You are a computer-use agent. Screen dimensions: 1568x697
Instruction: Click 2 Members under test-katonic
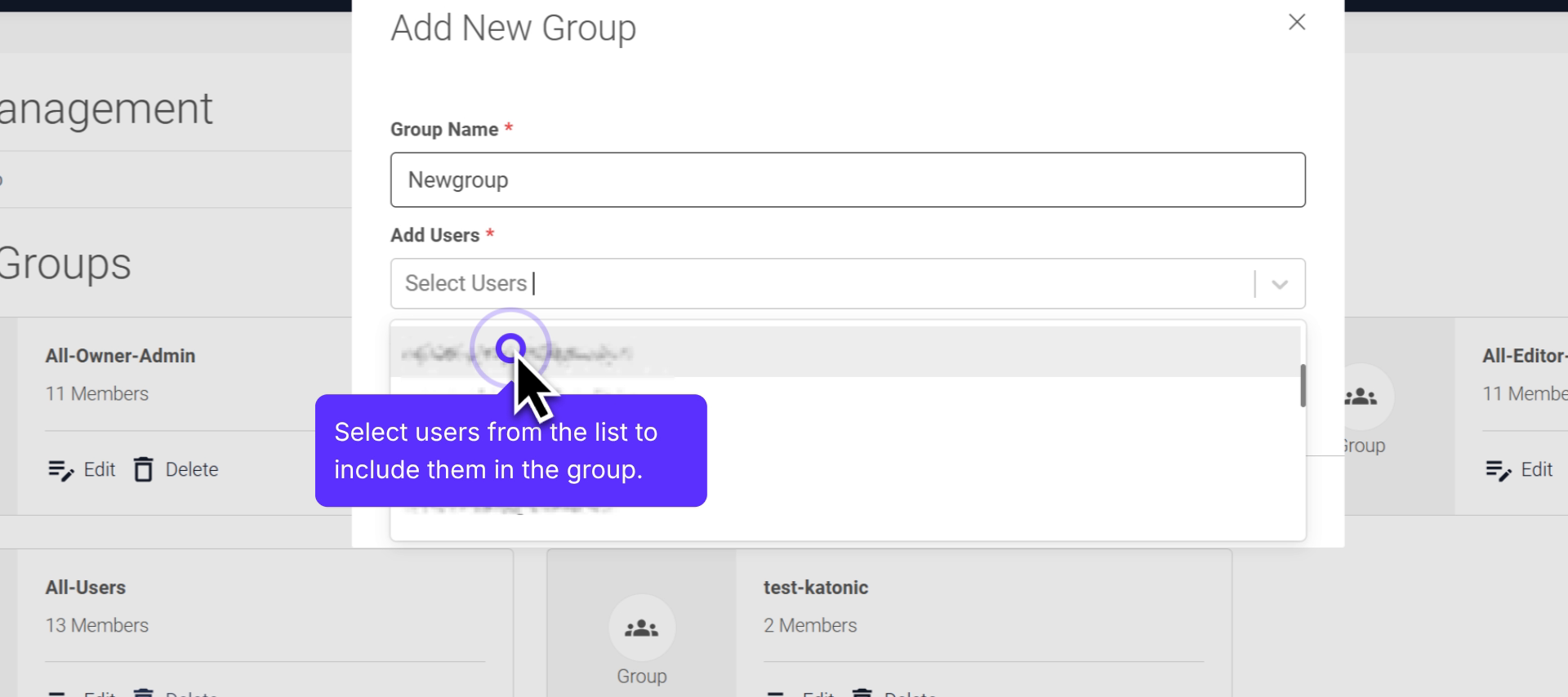810,625
